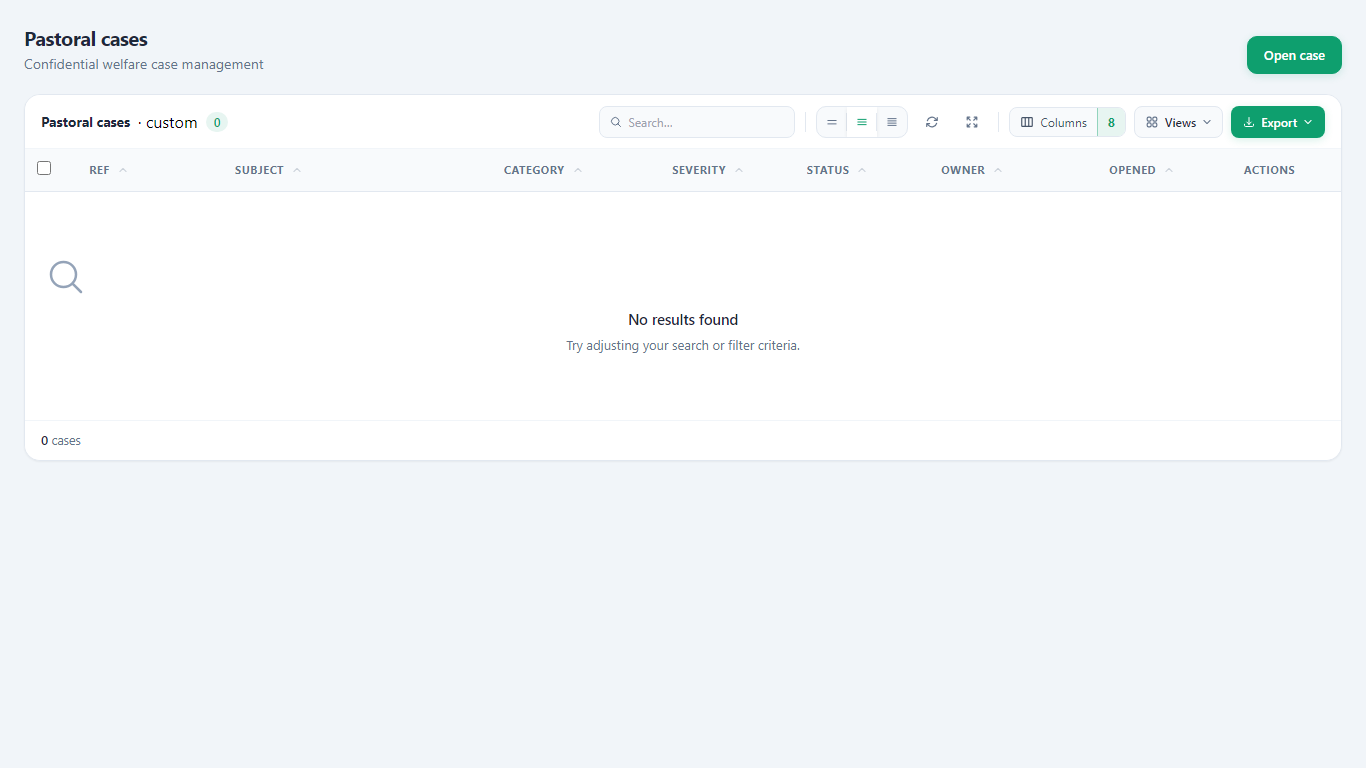This screenshot has height=768, width=1366.
Task: Toggle fullscreen table view
Action: click(x=972, y=122)
